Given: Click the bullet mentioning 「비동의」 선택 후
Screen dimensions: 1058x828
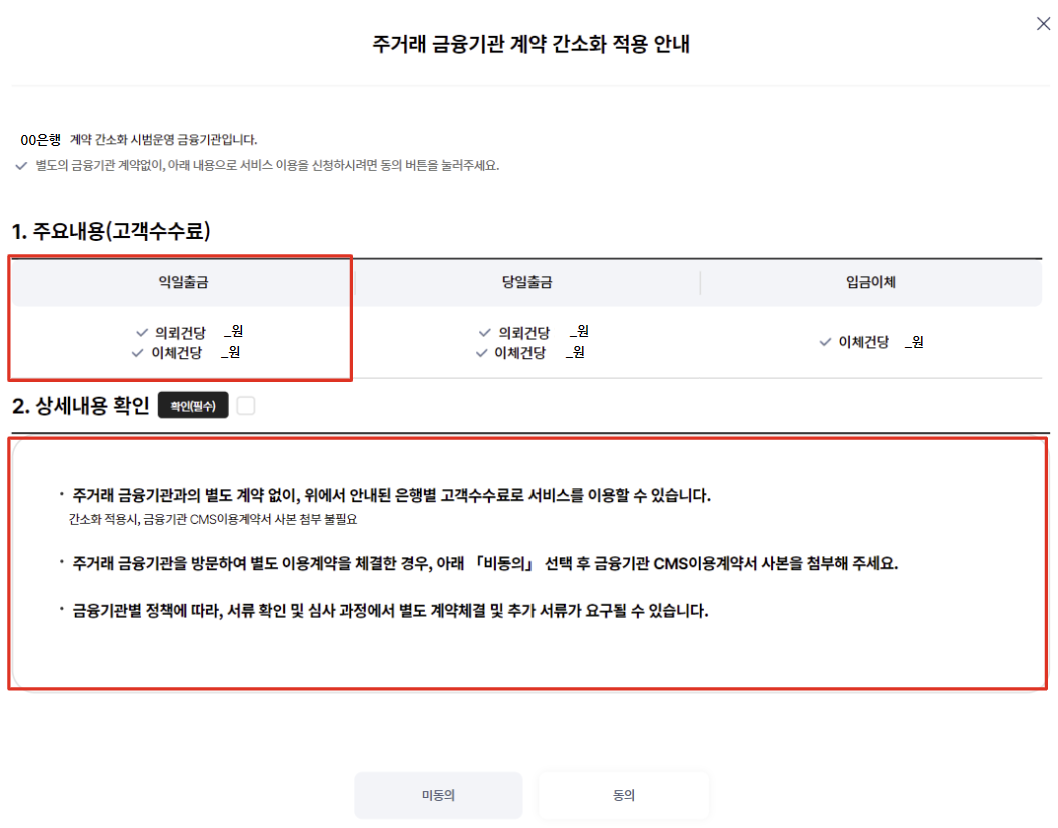Looking at the screenshot, I should [485, 563].
